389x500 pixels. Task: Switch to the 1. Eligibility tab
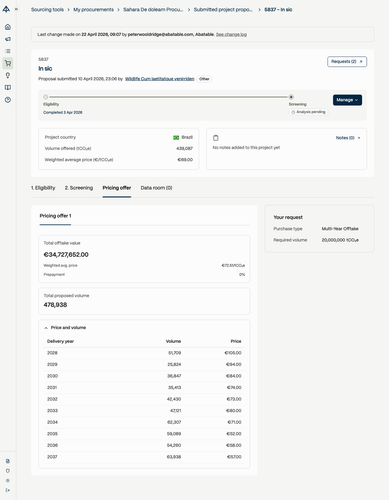tap(43, 188)
